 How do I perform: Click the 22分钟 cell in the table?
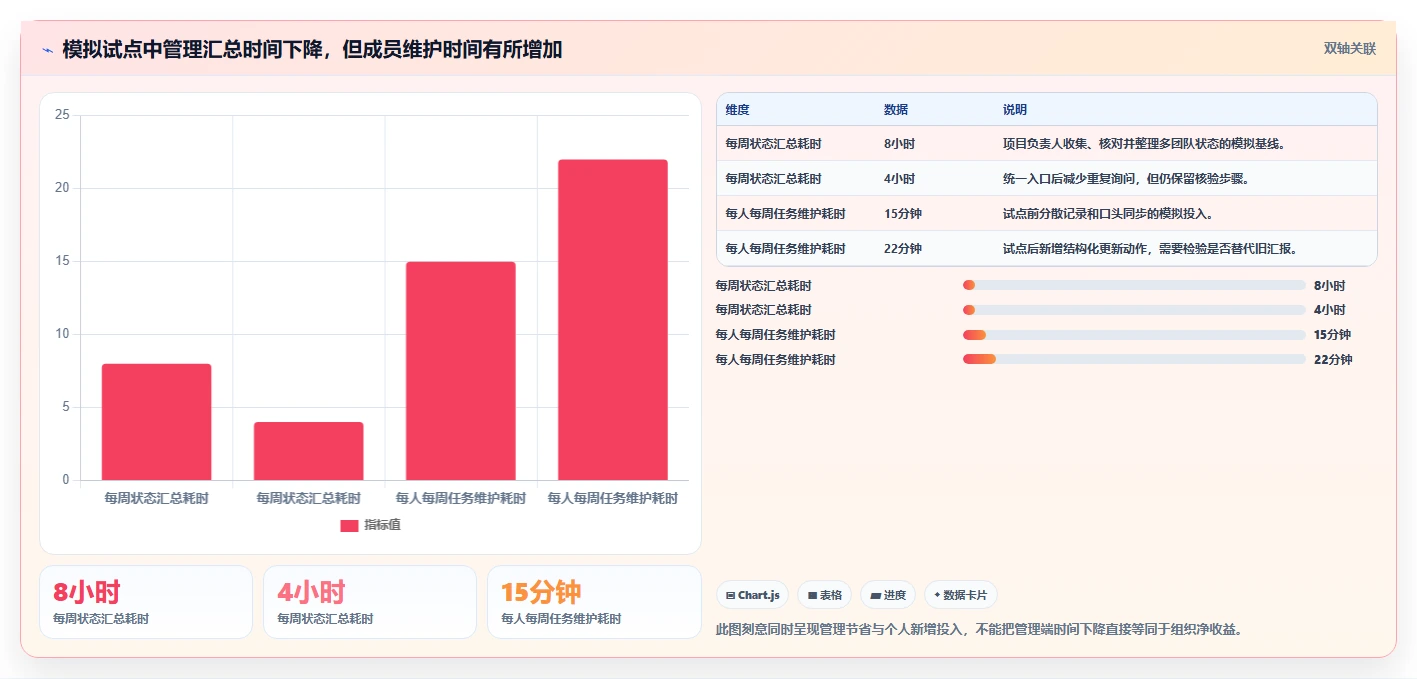[x=903, y=249]
